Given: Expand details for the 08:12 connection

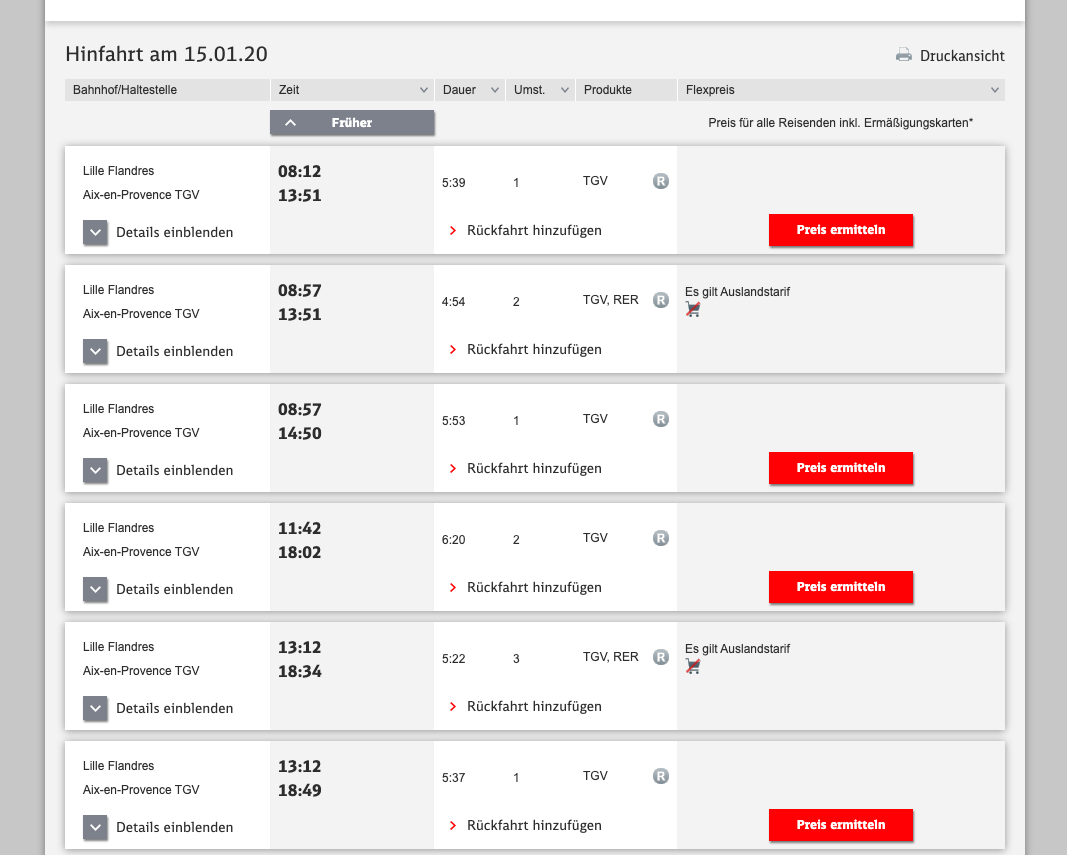Looking at the screenshot, I should (x=95, y=233).
